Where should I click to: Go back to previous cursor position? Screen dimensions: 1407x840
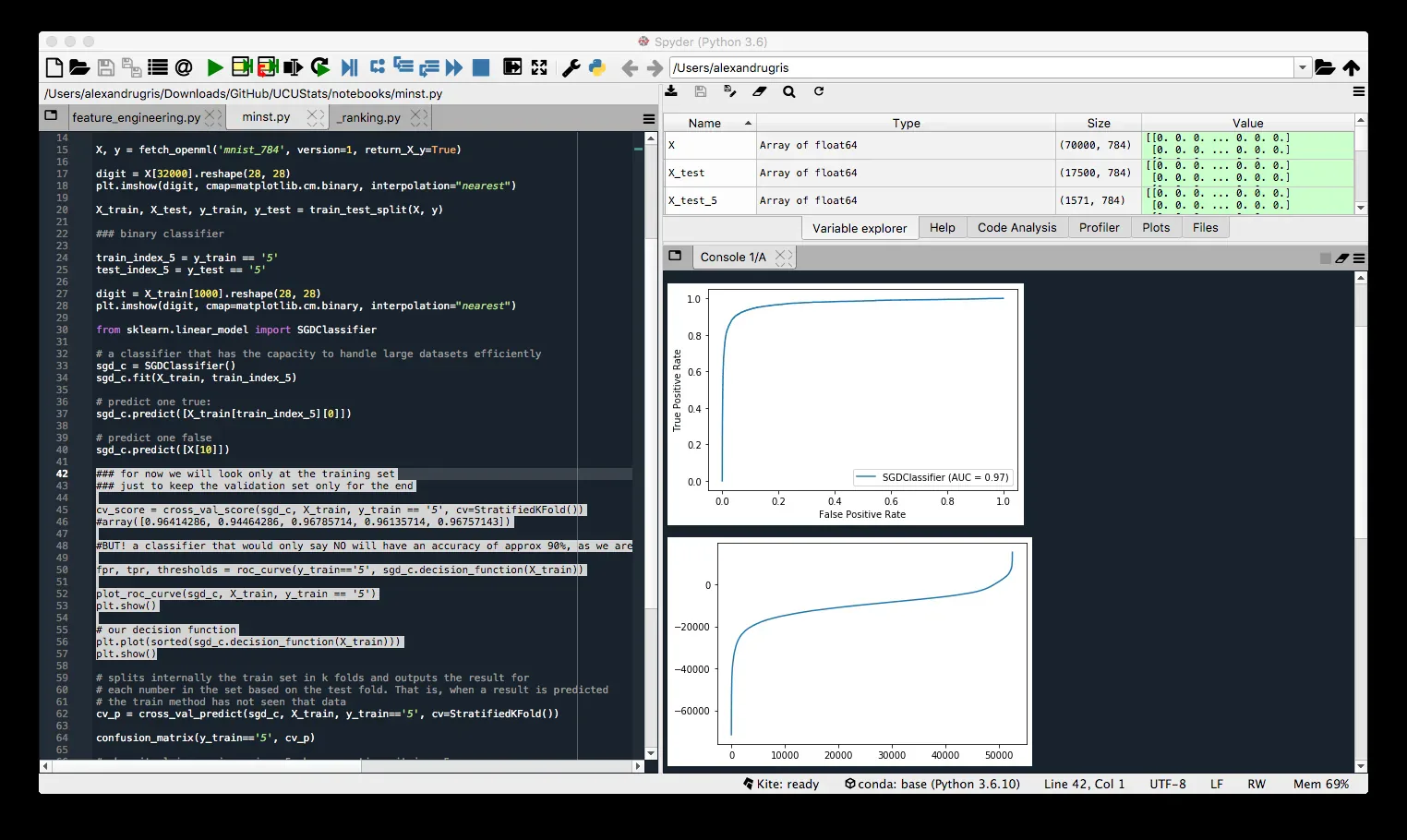pos(630,68)
